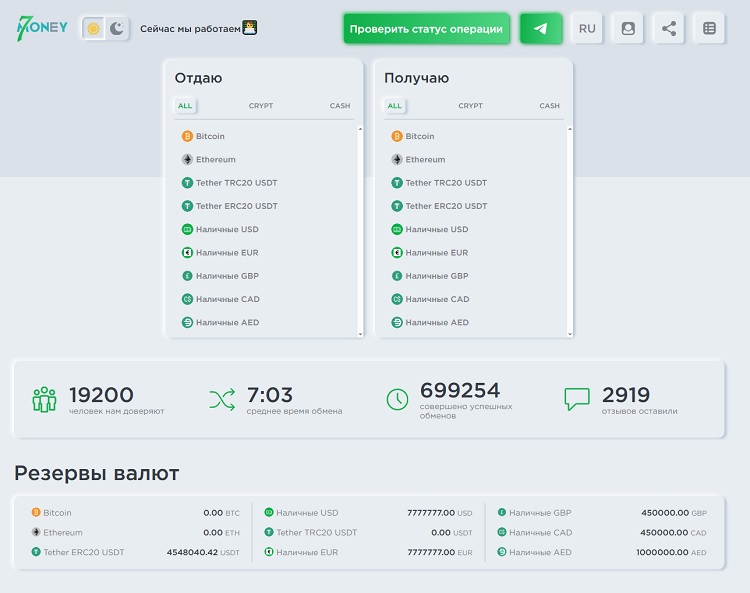This screenshot has width=750, height=593.
Task: Open the list menu icon in header
Action: coord(709,29)
